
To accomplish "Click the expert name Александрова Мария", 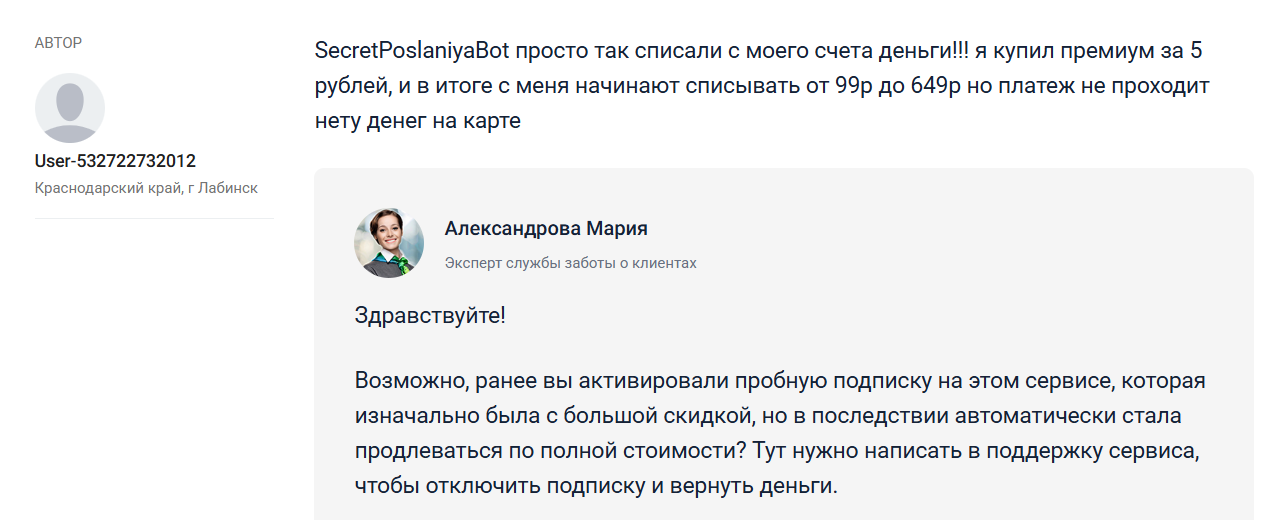I will point(546,229).
